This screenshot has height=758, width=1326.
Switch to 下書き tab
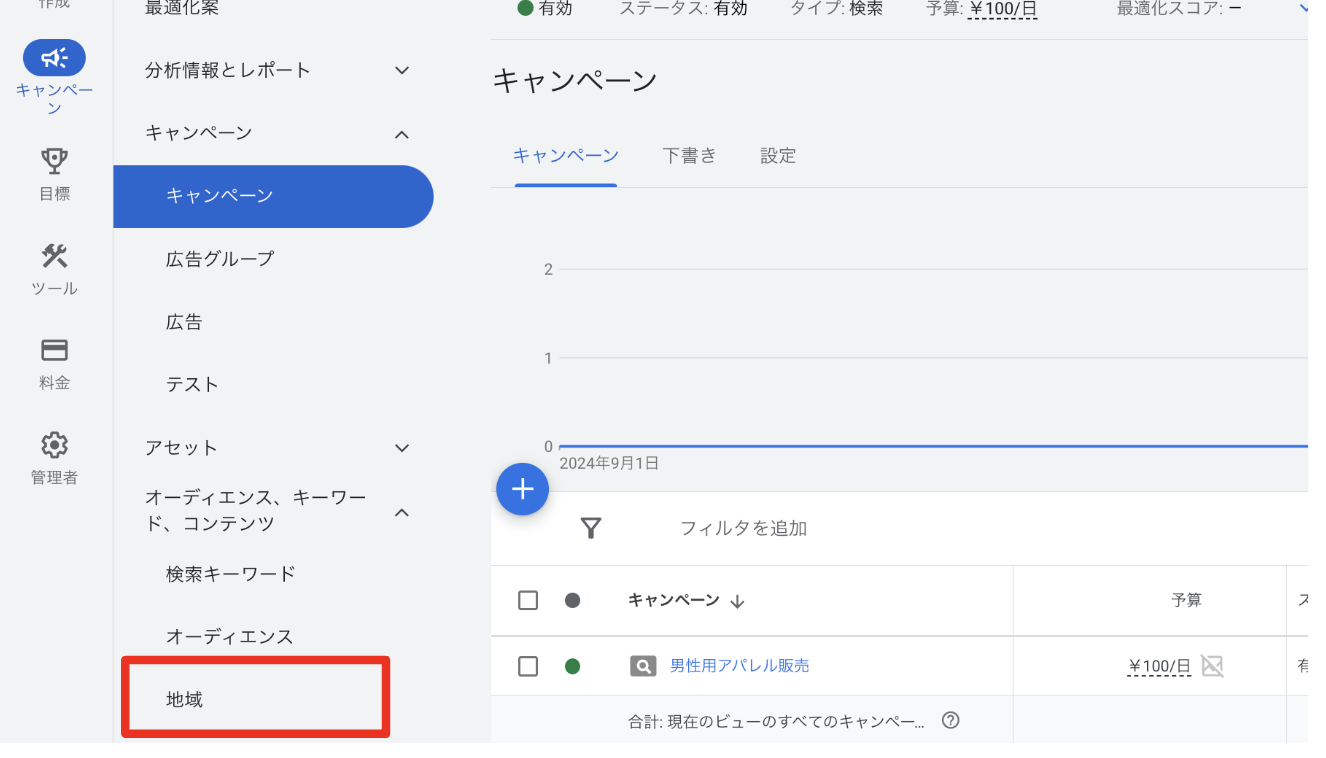689,156
